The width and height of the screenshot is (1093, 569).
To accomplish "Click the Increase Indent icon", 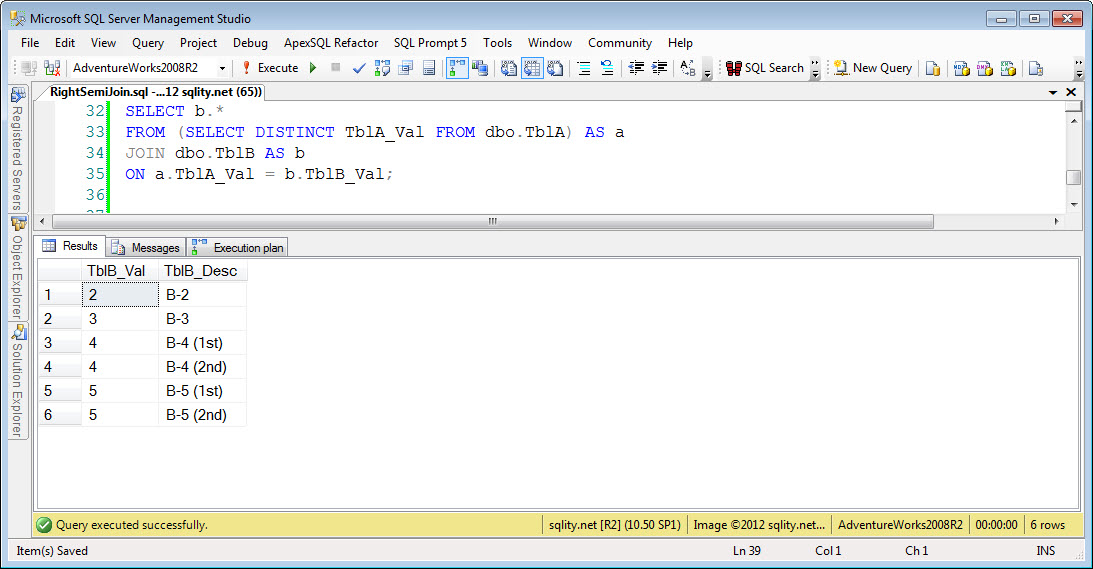I will [x=659, y=68].
